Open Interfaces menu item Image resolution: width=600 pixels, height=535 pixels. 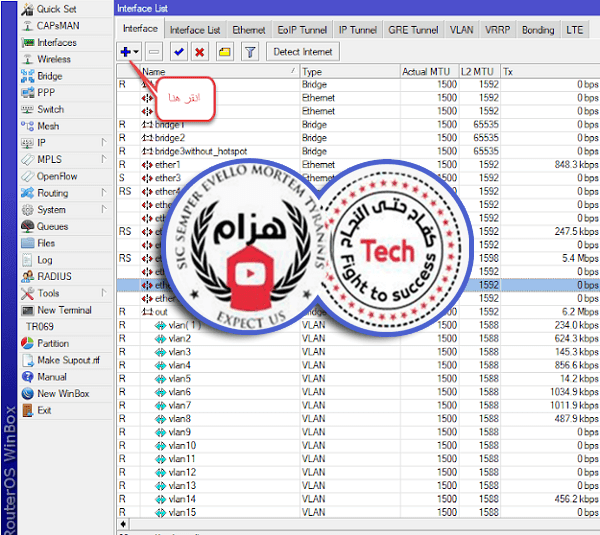pos(65,42)
